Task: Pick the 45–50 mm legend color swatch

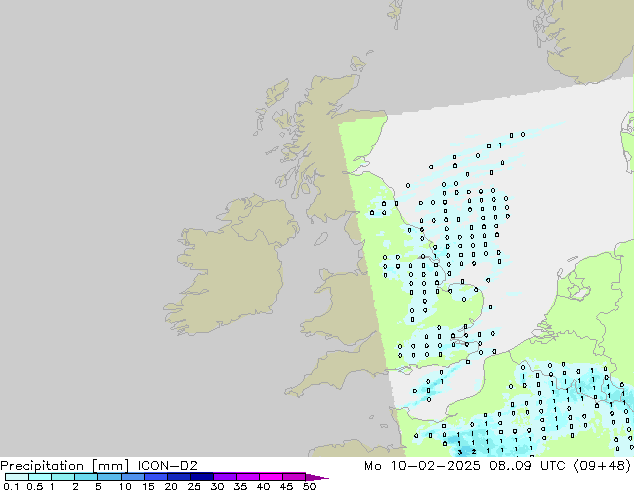Action: (x=294, y=477)
